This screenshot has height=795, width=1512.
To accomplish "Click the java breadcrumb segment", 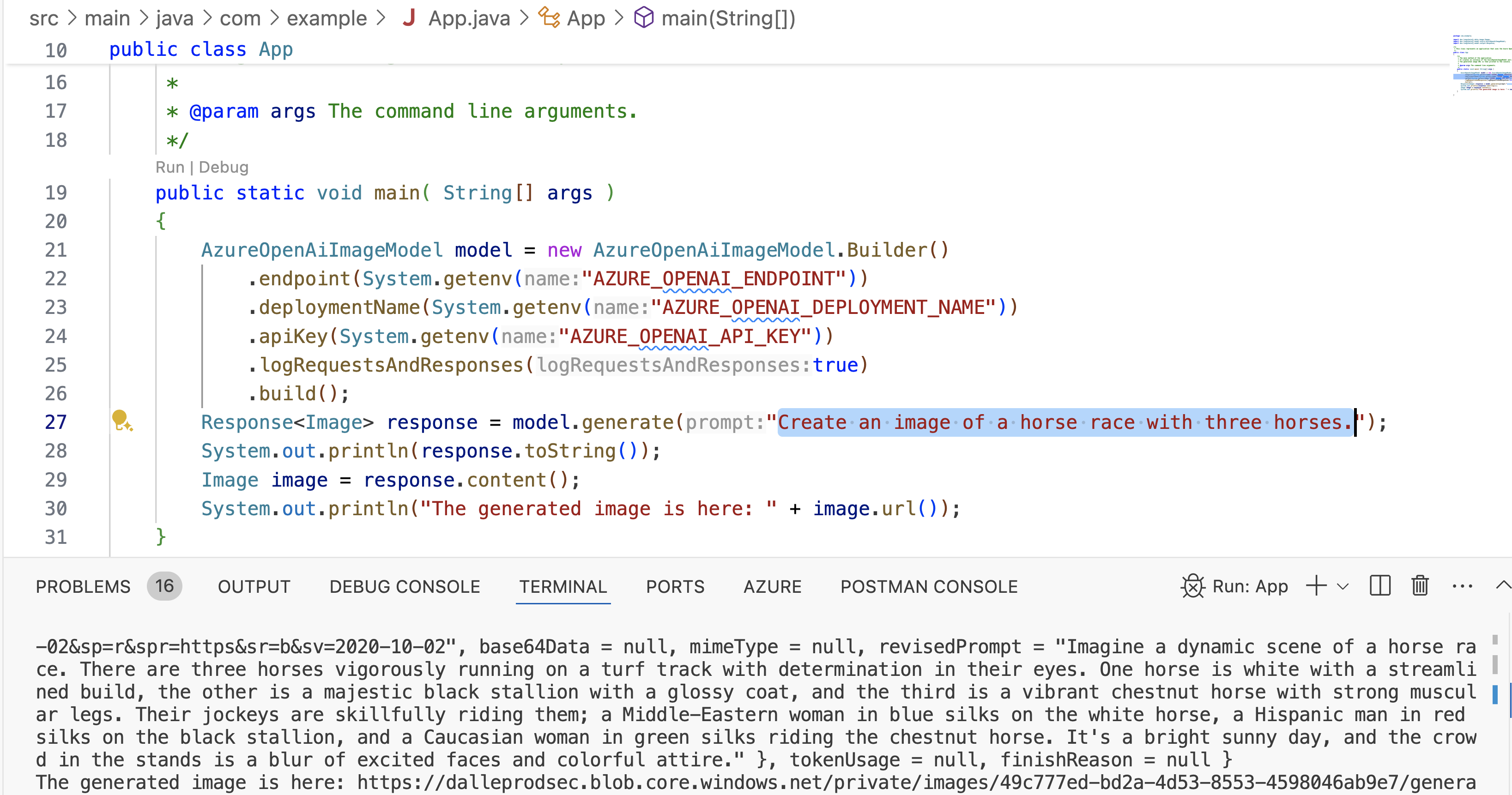I will click(174, 18).
